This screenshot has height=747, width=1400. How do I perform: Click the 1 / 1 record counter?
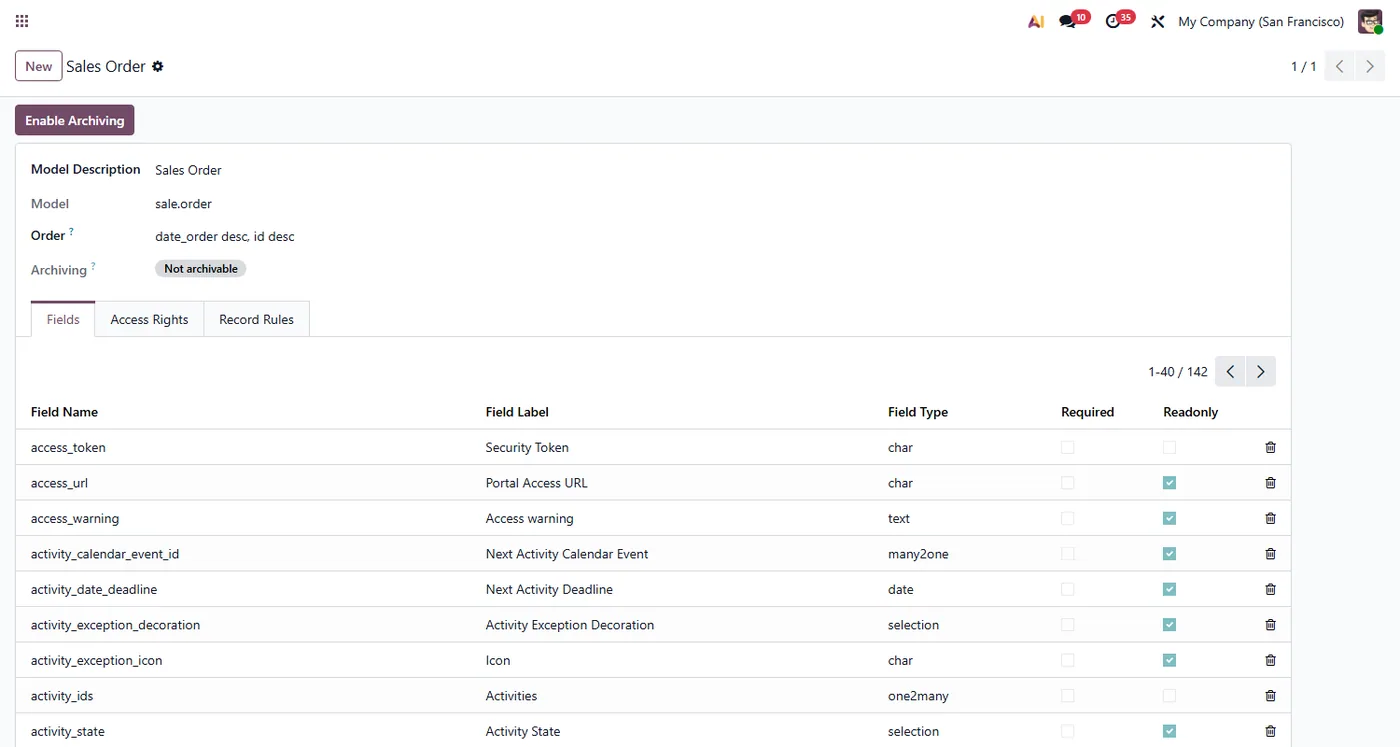coord(1303,66)
